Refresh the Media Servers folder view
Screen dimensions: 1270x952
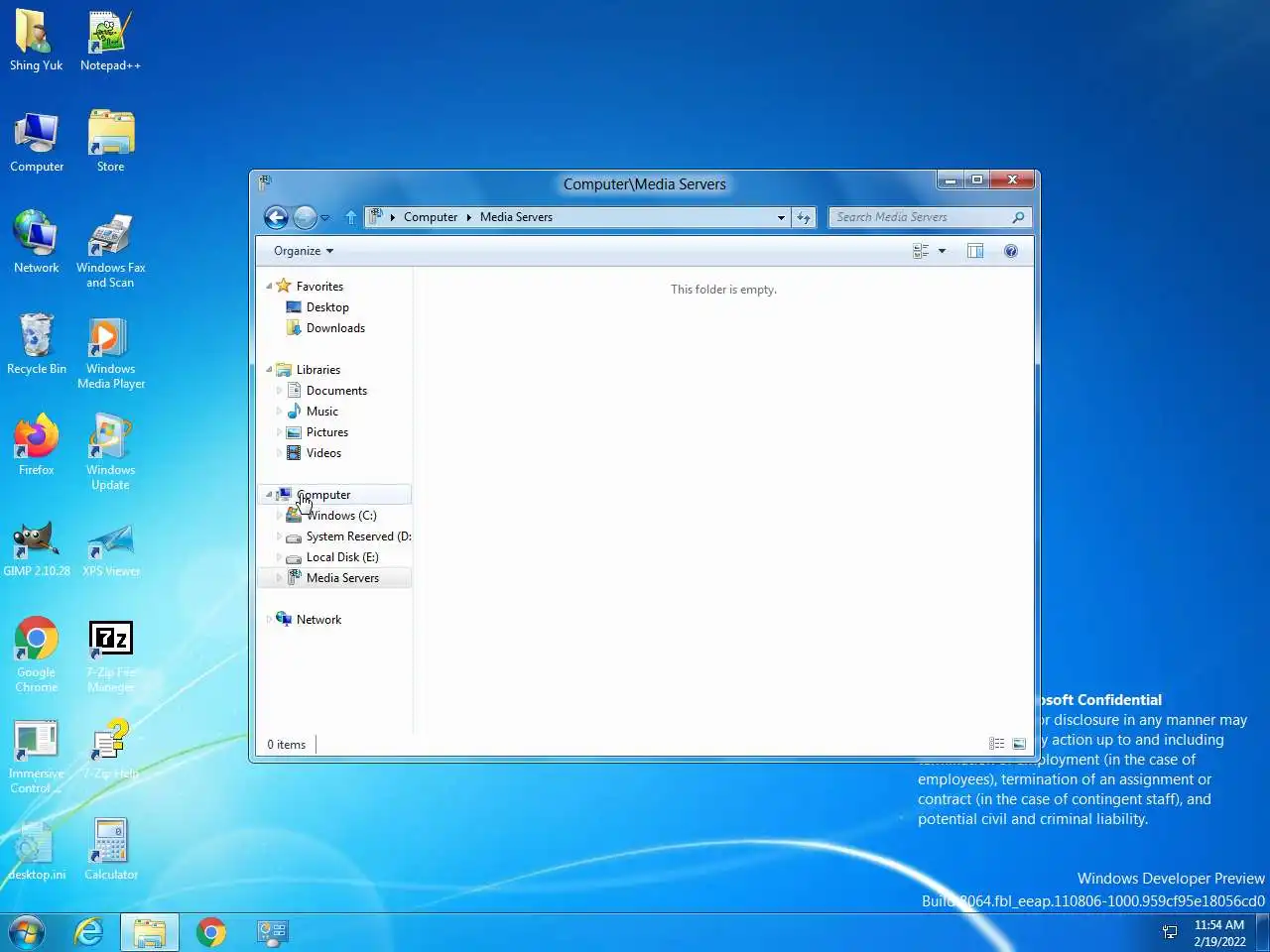[804, 217]
